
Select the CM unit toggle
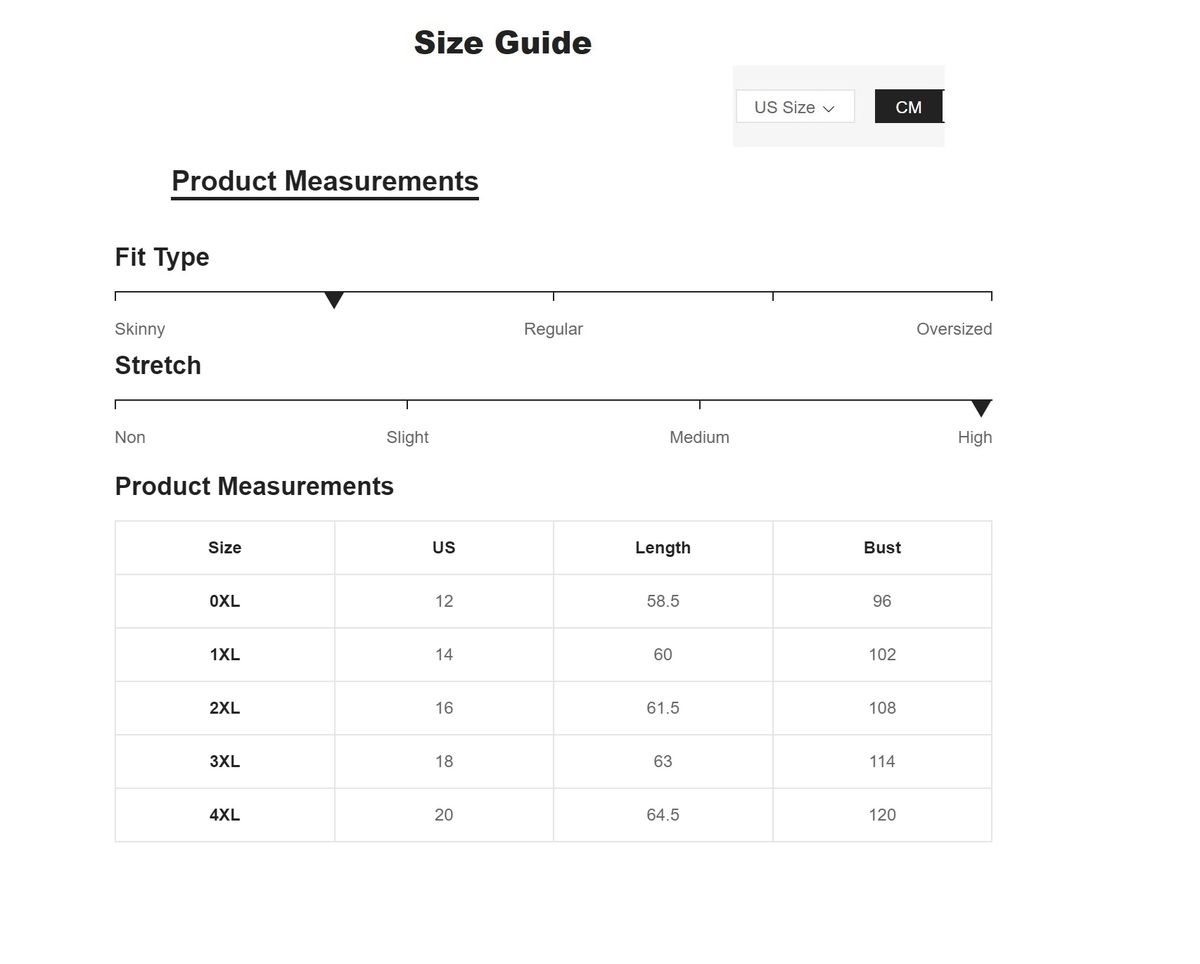click(x=908, y=107)
